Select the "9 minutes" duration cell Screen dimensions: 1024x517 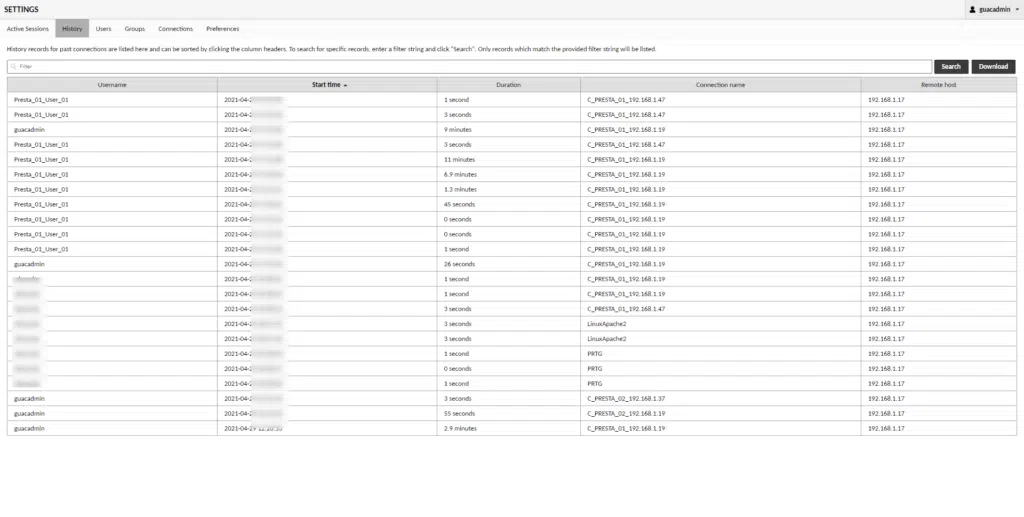(x=509, y=130)
